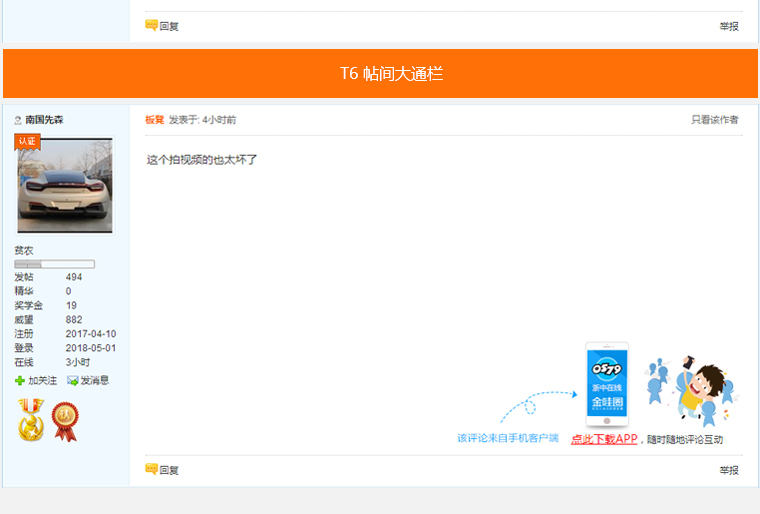Viewport: 760px width, 514px height.
Task: Click the user icon beside 南国先森
Action: [18, 120]
